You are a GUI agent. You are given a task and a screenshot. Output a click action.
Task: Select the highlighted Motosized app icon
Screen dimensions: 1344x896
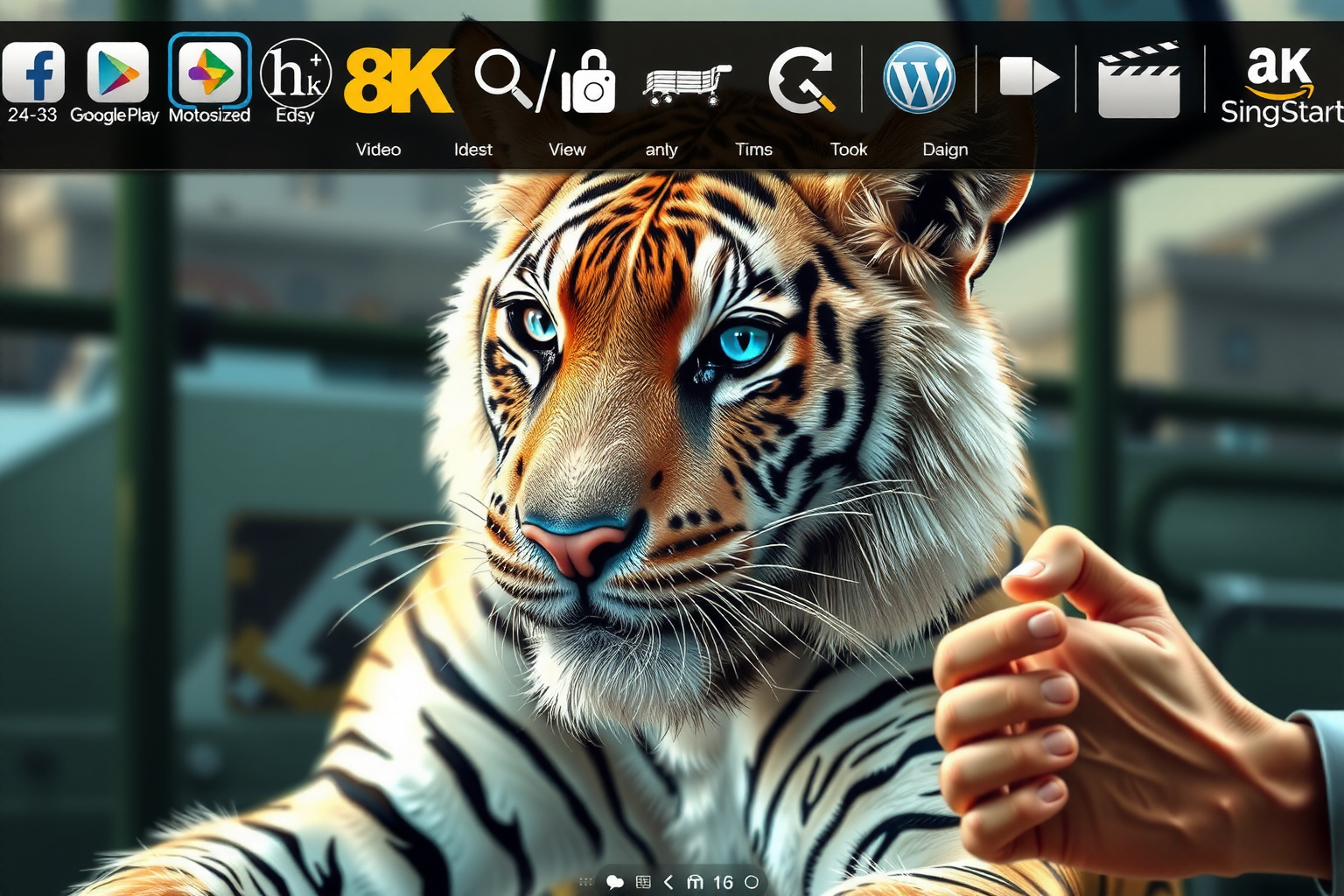(210, 72)
